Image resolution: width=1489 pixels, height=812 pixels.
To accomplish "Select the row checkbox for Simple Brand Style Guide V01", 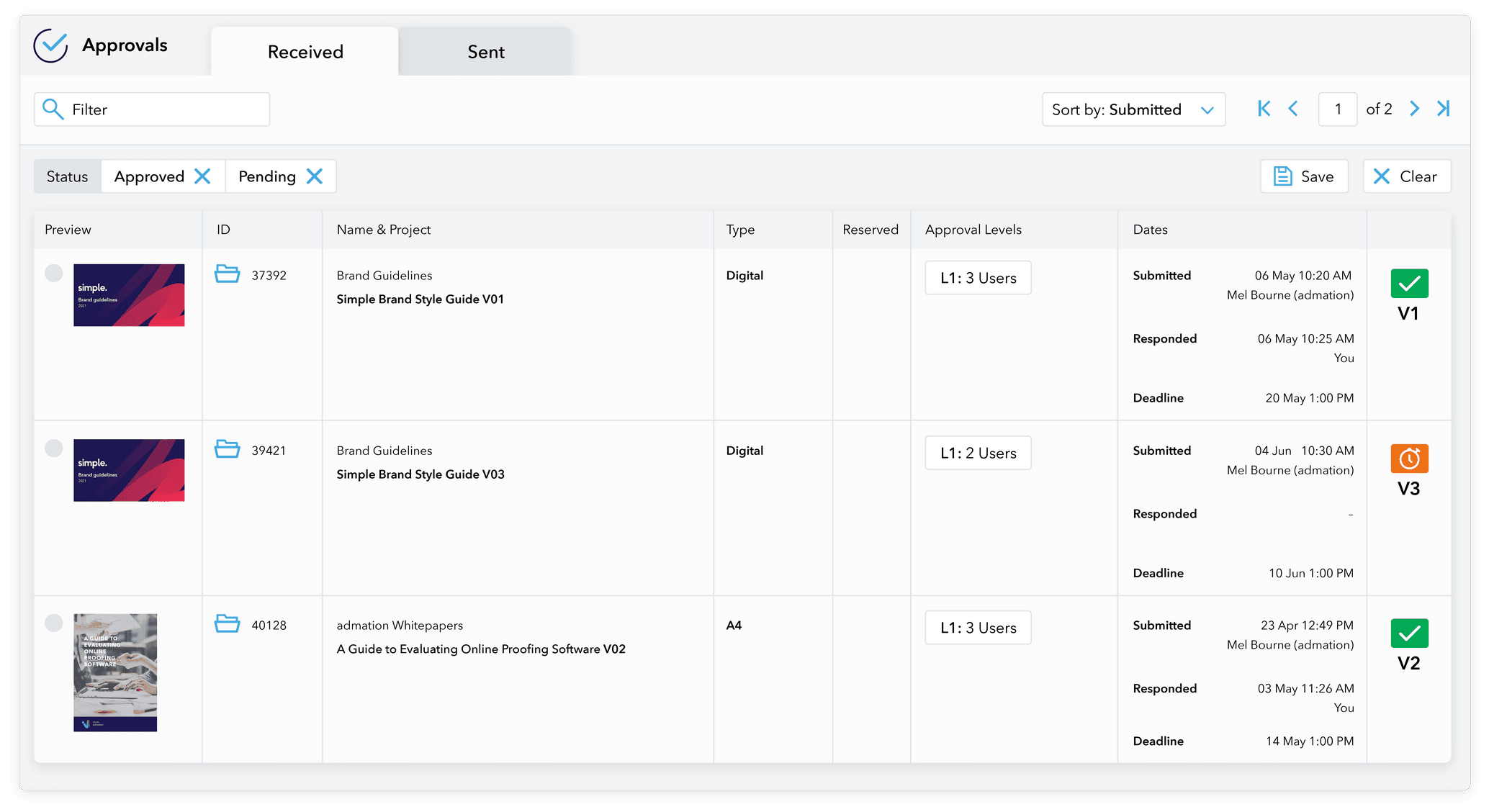I will coord(53,273).
